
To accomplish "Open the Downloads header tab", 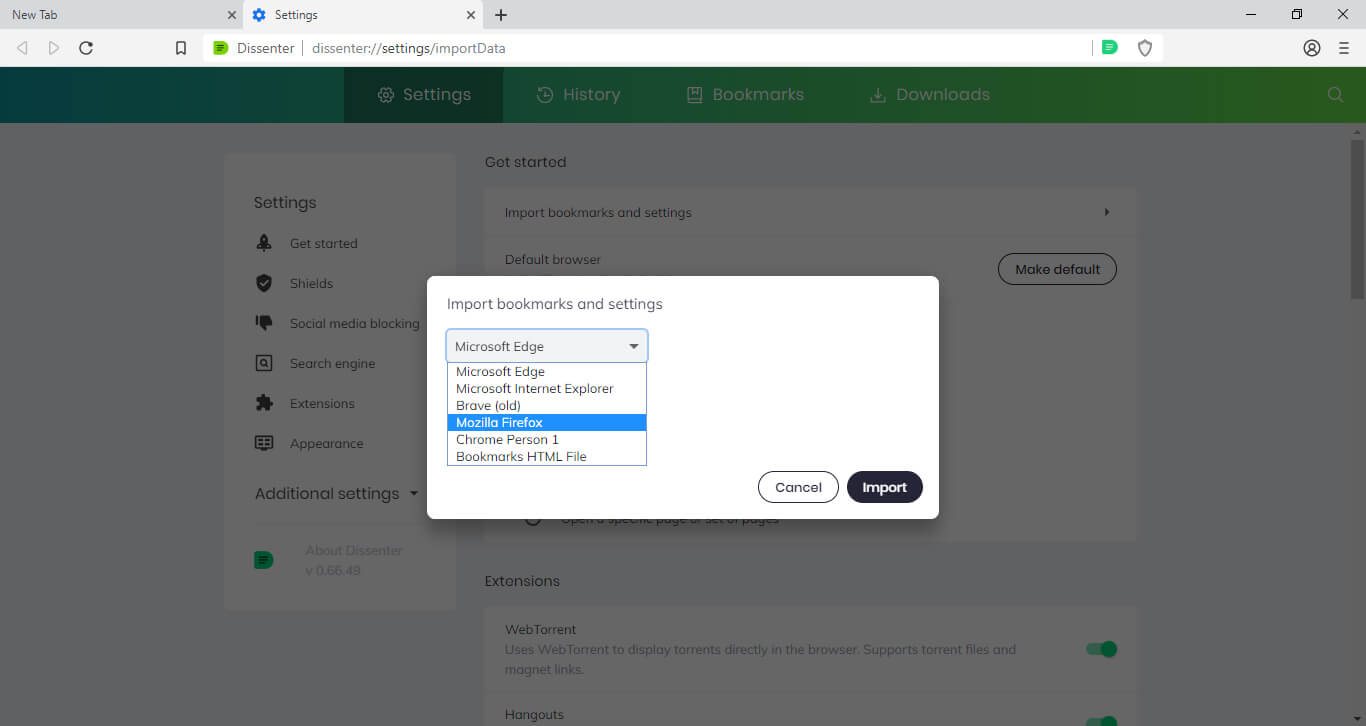I will pyautogui.click(x=929, y=95).
